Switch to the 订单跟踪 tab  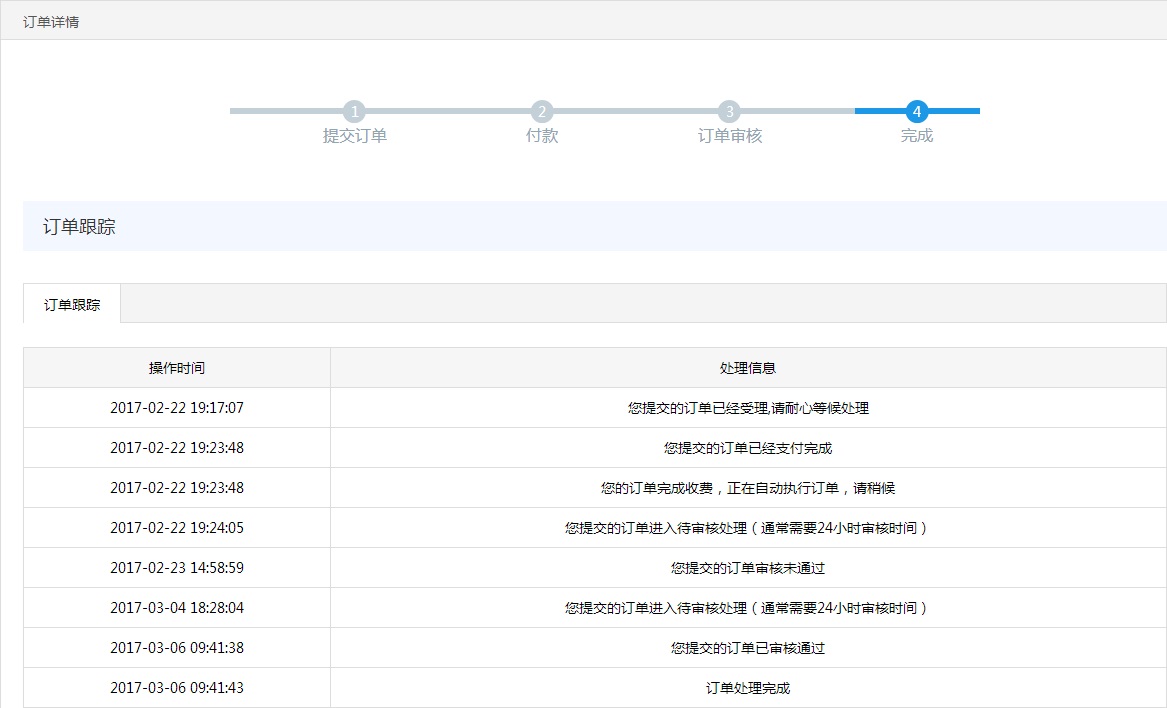pyautogui.click(x=70, y=303)
